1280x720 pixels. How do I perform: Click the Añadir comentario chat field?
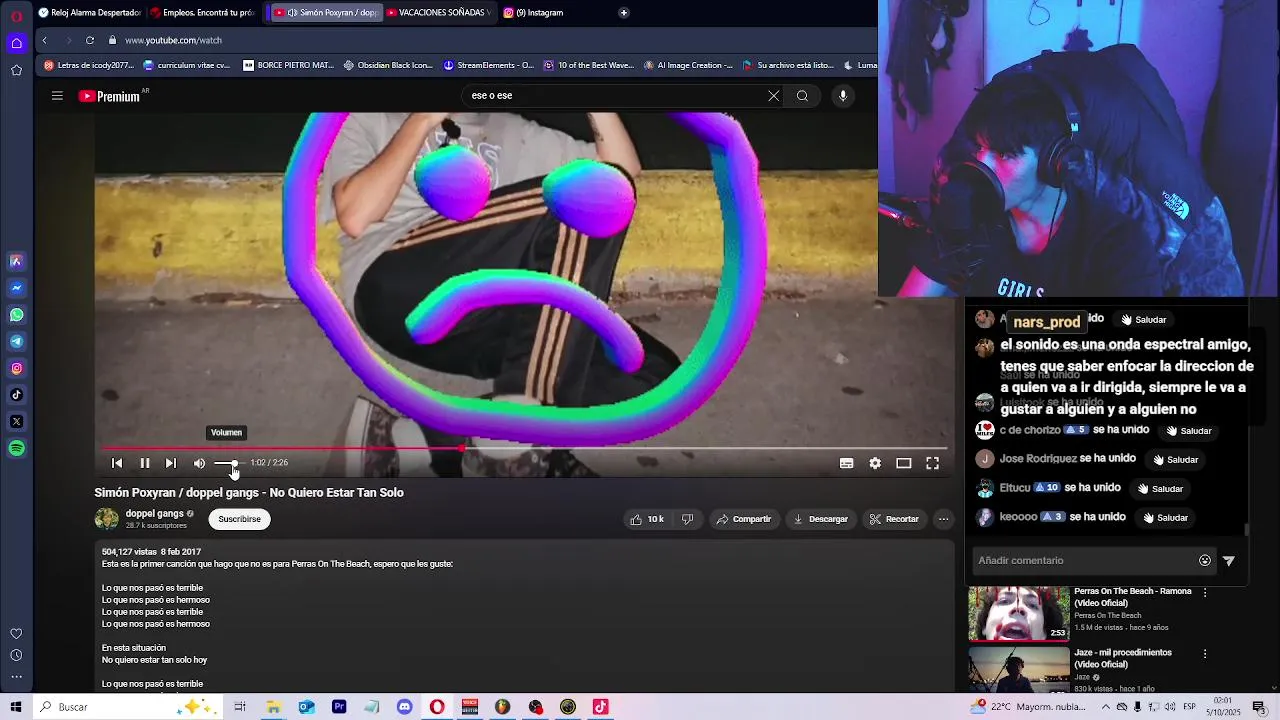1085,561
